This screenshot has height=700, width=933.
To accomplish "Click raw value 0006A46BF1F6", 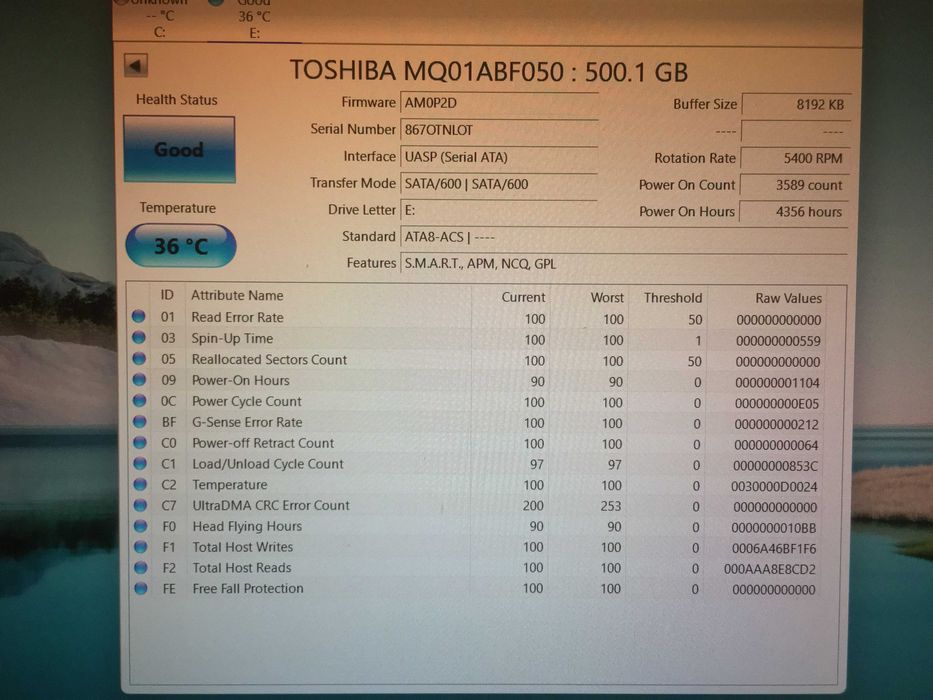I will (774, 549).
